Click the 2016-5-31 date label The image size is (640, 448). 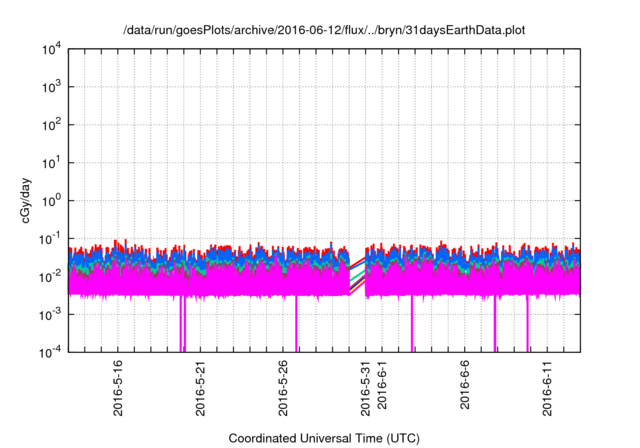[366, 388]
